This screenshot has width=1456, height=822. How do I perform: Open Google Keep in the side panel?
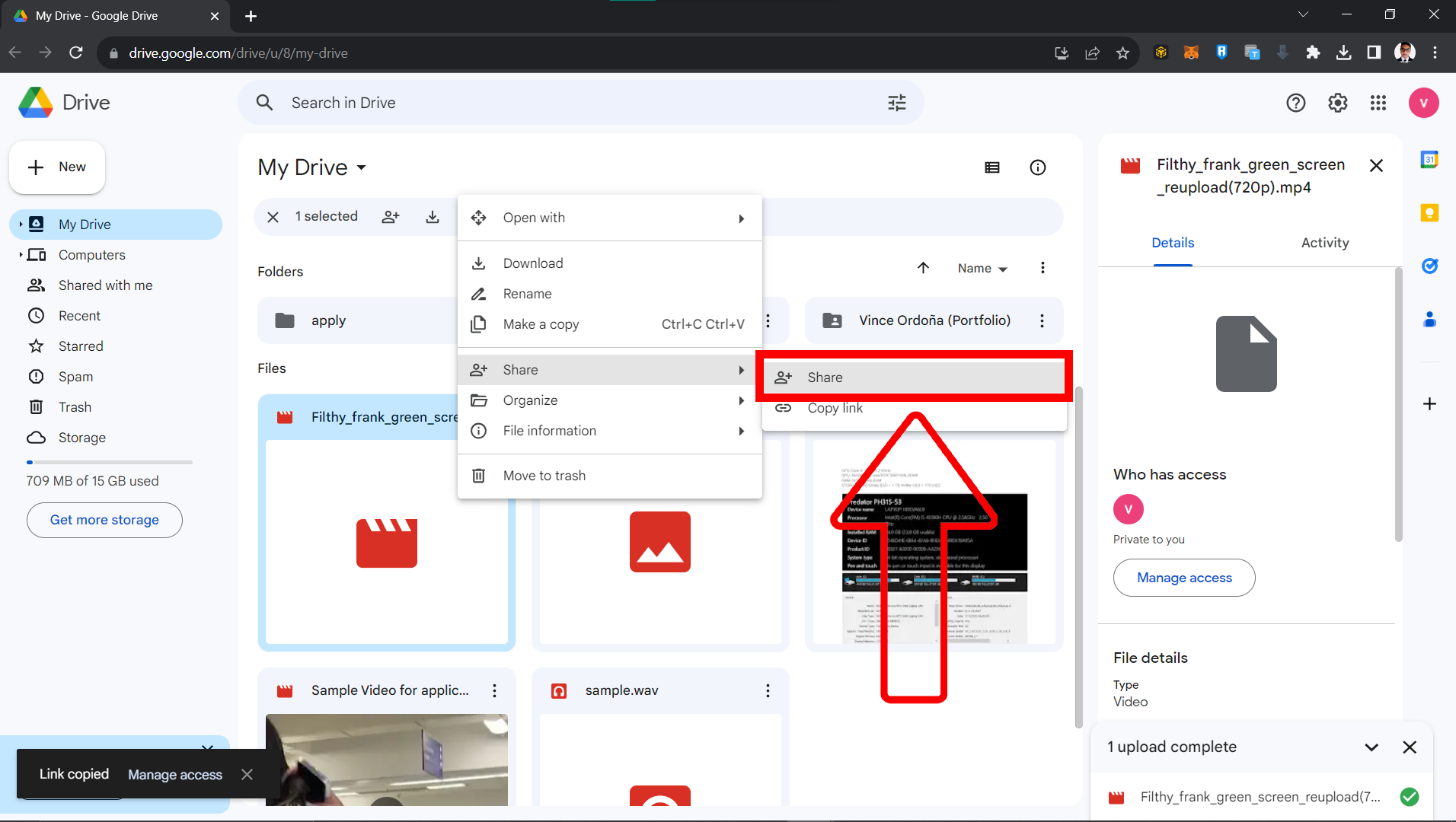click(x=1430, y=214)
